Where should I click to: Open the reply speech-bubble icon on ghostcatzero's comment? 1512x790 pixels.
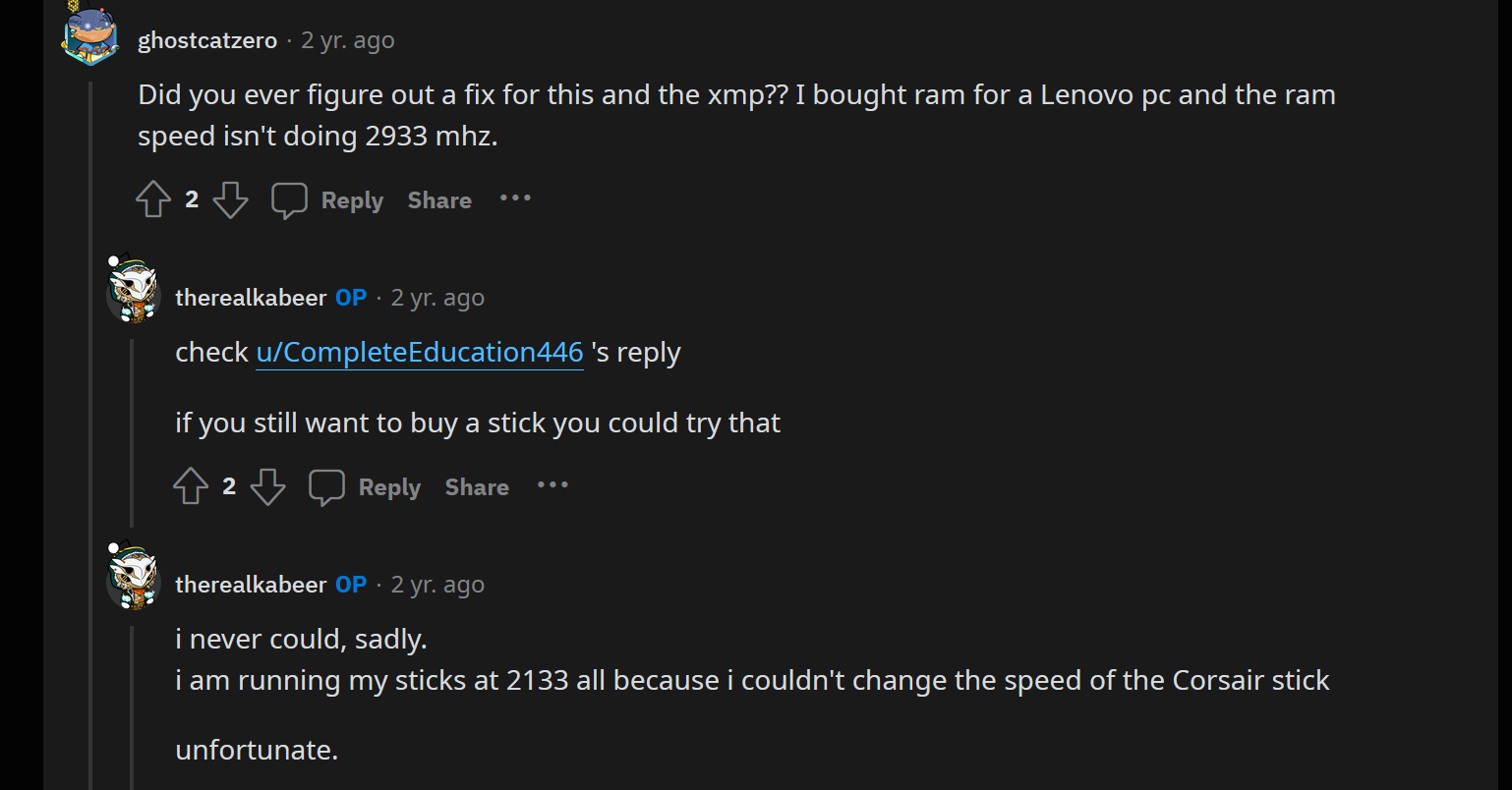pyautogui.click(x=290, y=199)
